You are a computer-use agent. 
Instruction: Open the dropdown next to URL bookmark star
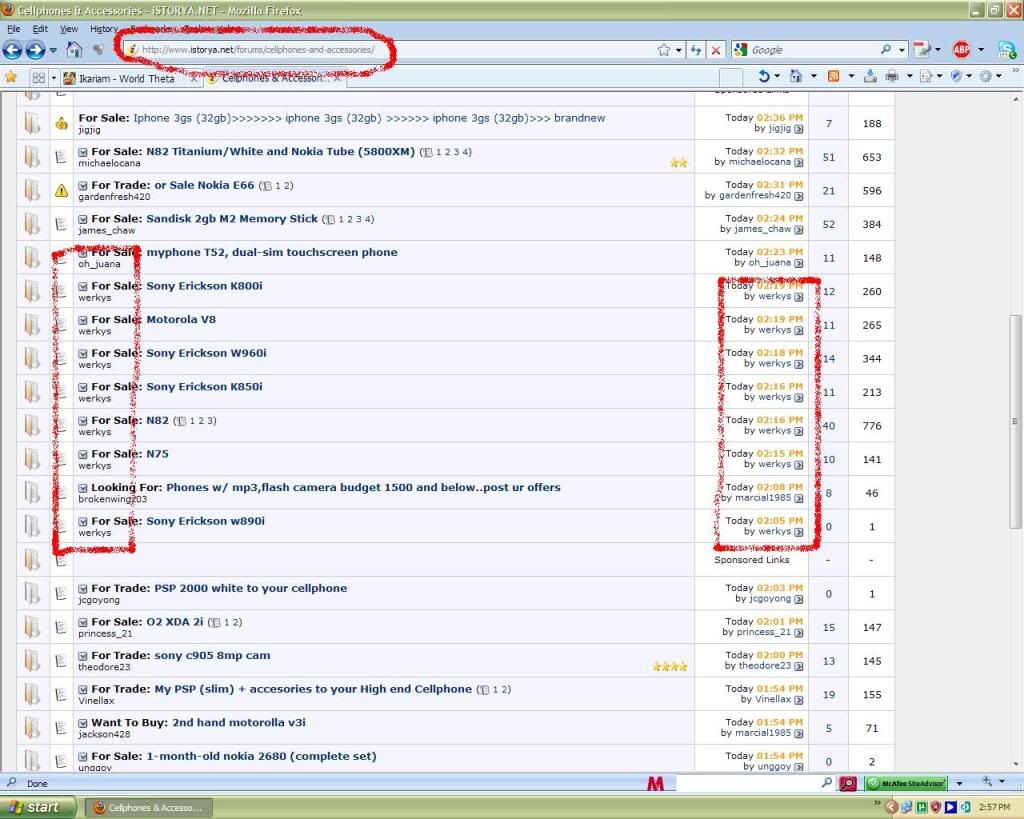click(x=679, y=50)
